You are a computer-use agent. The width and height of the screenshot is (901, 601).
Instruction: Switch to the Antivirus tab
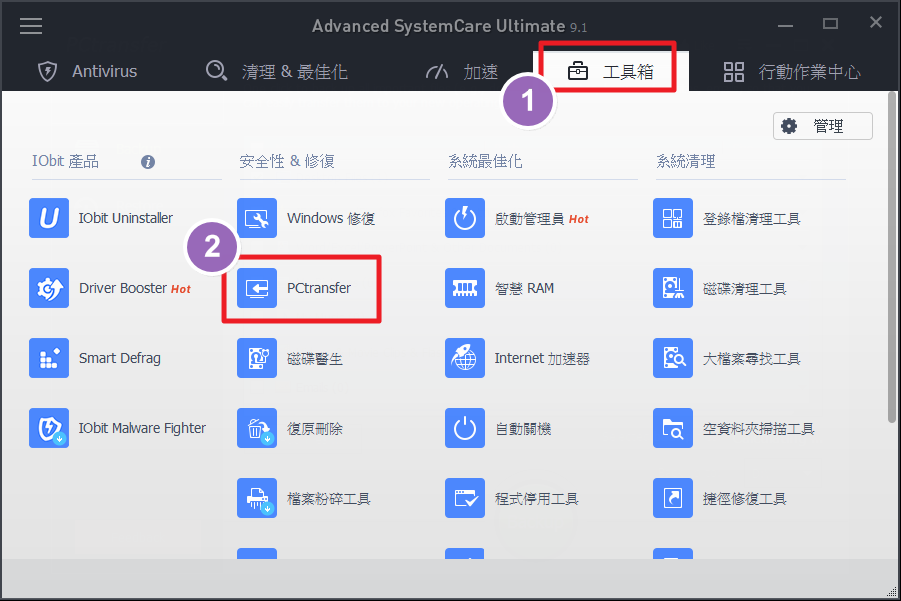pyautogui.click(x=87, y=71)
